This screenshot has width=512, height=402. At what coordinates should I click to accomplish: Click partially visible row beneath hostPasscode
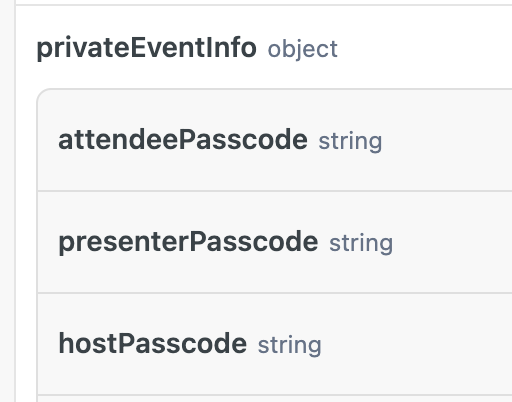pyautogui.click(x=275, y=399)
